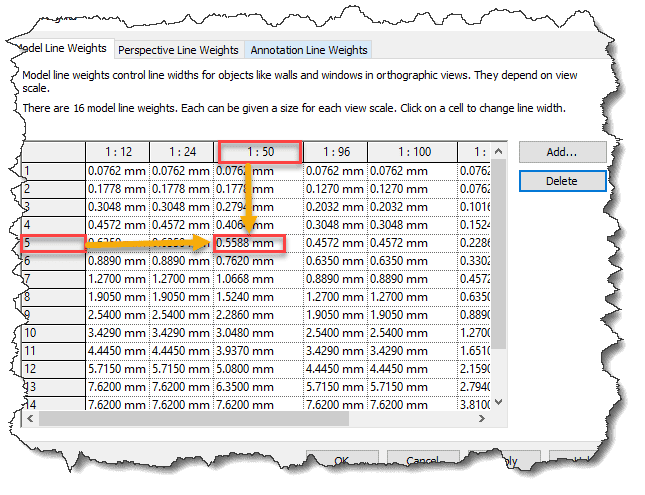Select row header 4
645x495 pixels.
(x=53, y=225)
